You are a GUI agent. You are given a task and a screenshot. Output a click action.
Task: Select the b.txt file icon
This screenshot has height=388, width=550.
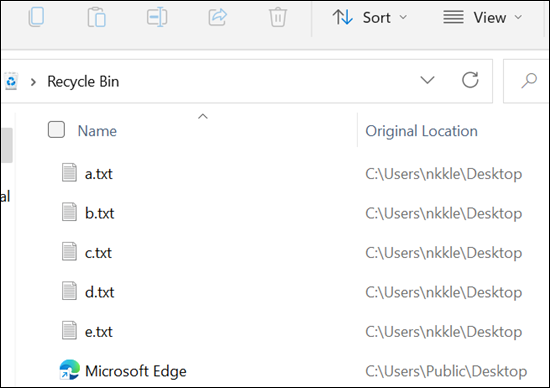tap(69, 212)
